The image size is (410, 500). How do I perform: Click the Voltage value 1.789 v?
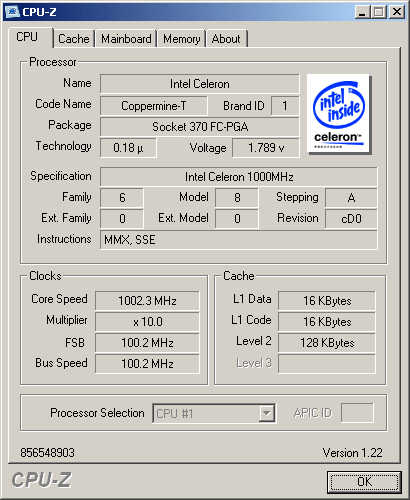pos(266,148)
